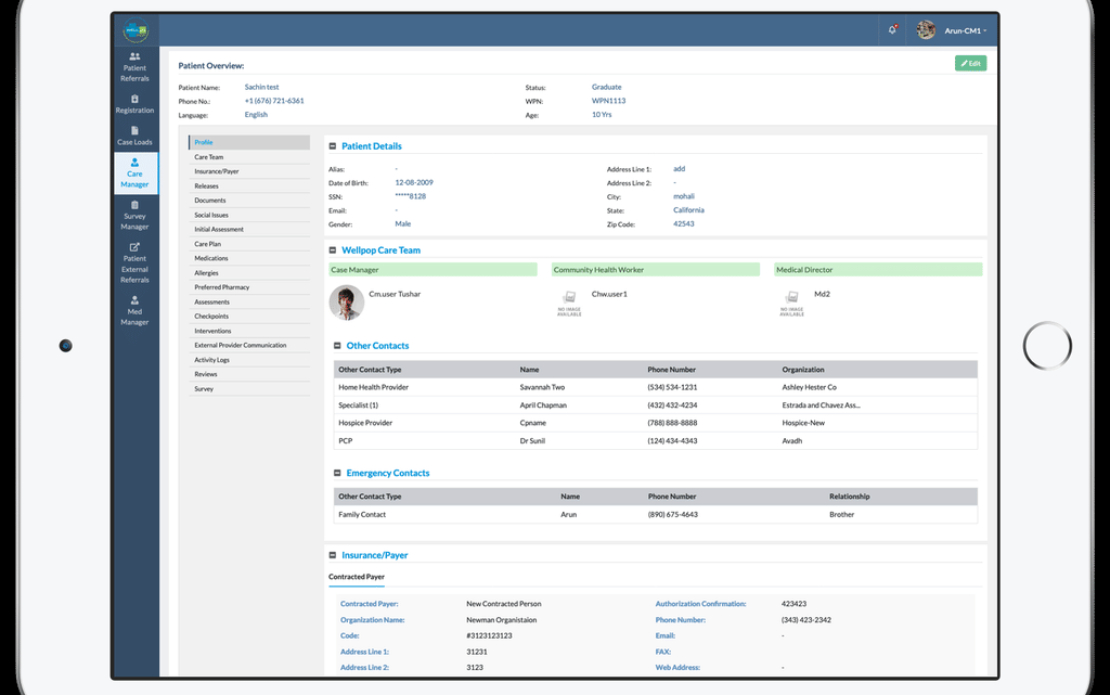1110x695 pixels.
Task: Switch to the Contracted Payer tab
Action: [x=356, y=577]
